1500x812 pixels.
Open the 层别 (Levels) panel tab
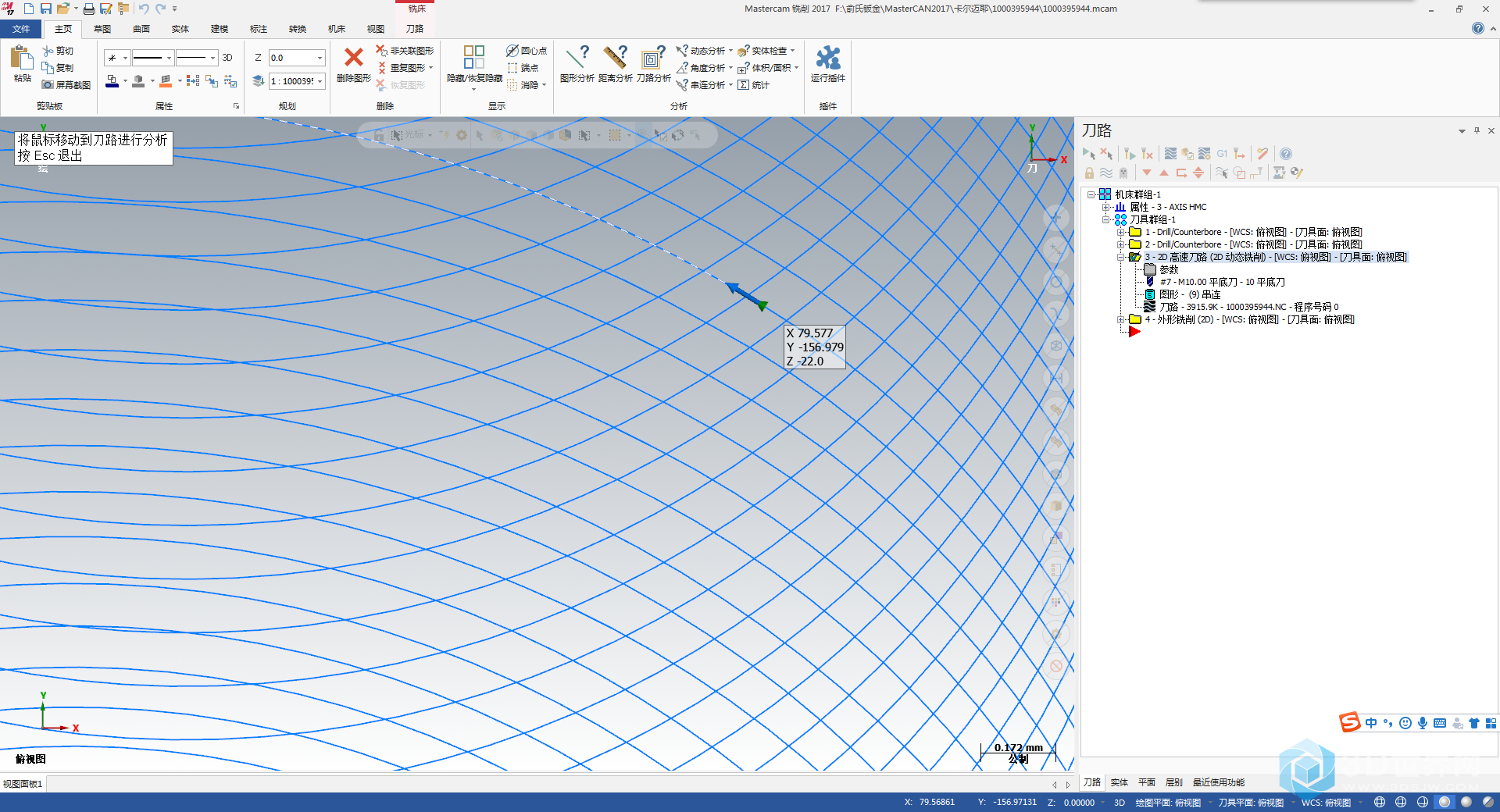pos(1174,782)
